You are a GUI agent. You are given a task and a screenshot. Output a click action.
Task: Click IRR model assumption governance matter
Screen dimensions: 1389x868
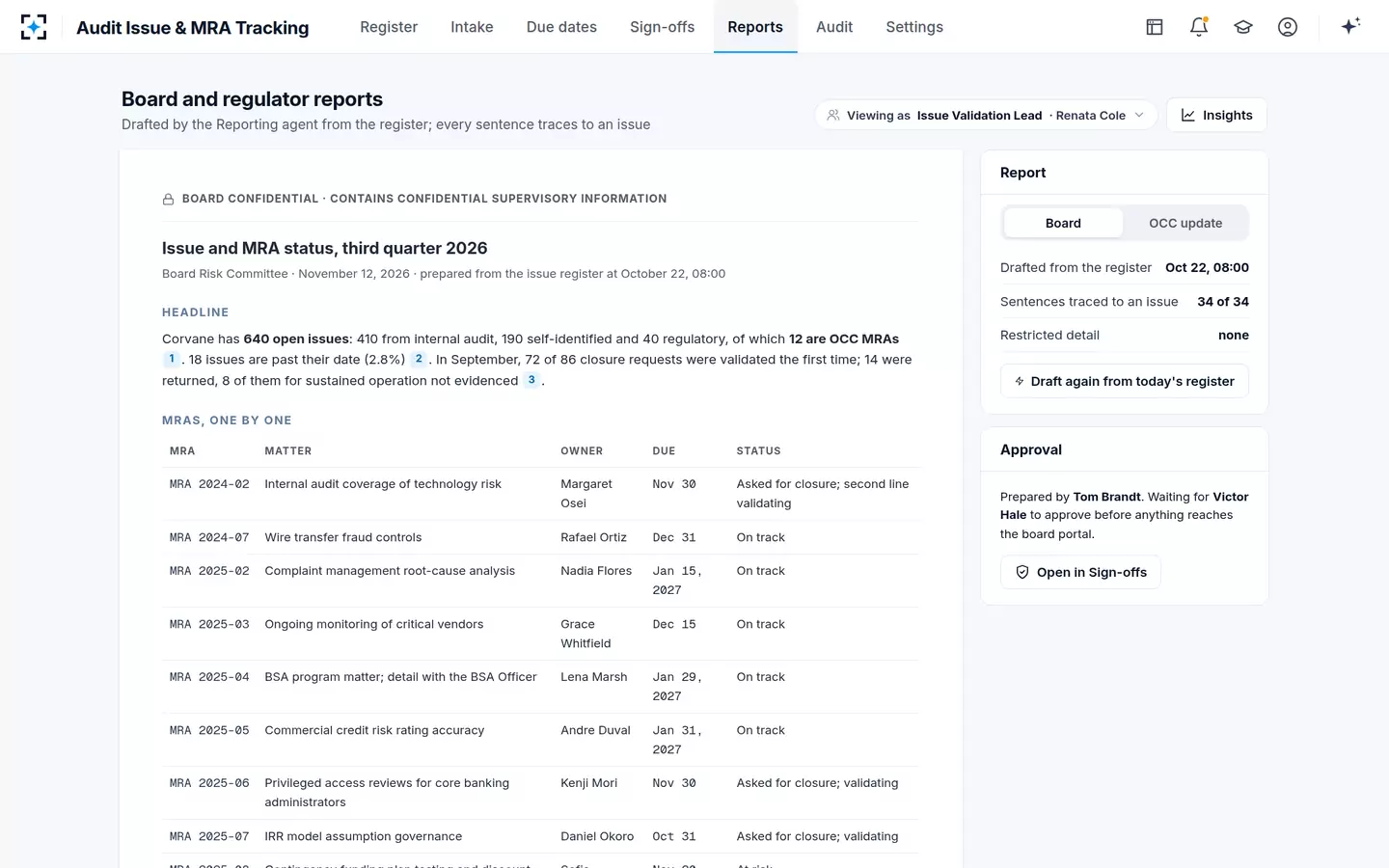tap(364, 836)
